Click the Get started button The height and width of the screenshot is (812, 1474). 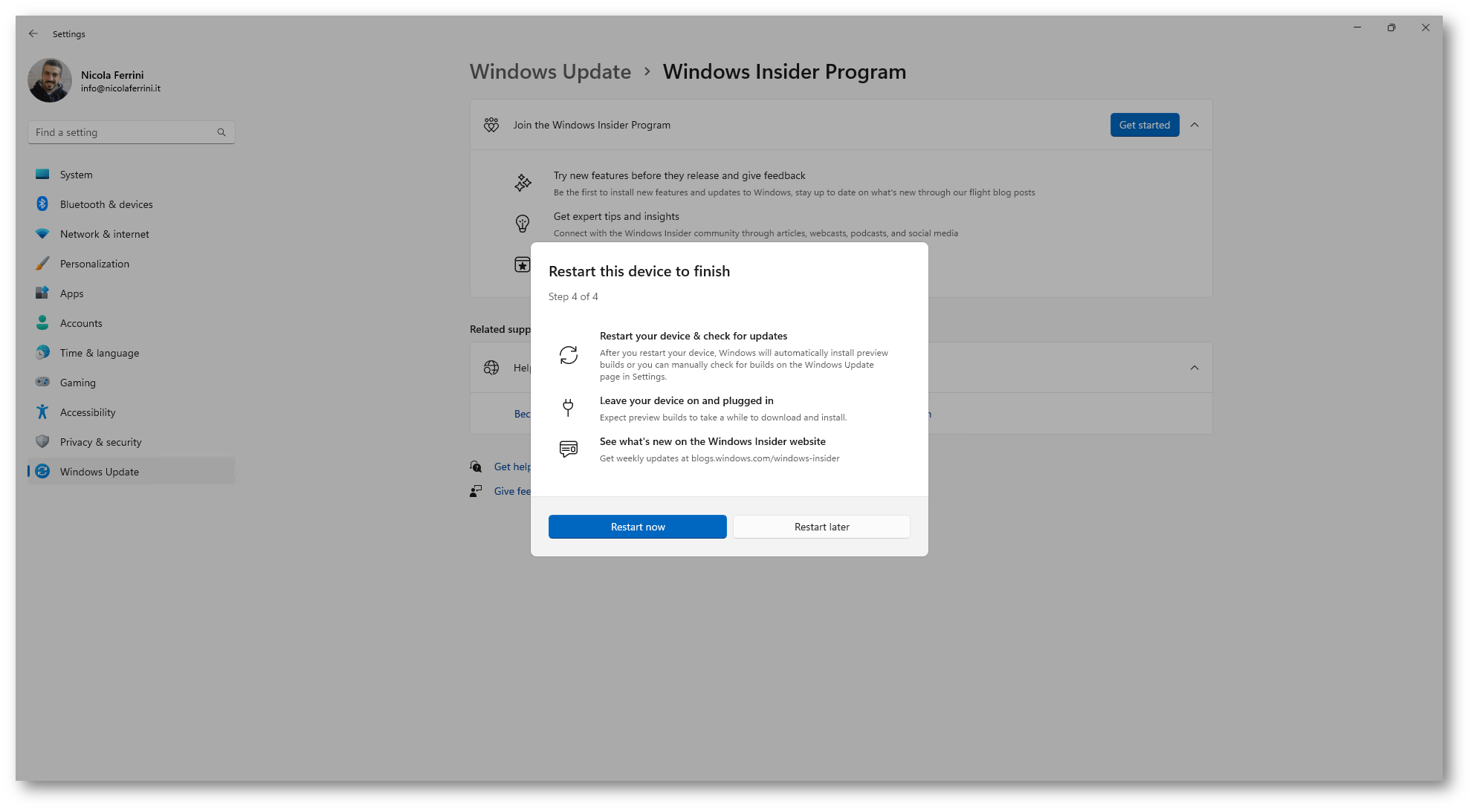[1144, 125]
